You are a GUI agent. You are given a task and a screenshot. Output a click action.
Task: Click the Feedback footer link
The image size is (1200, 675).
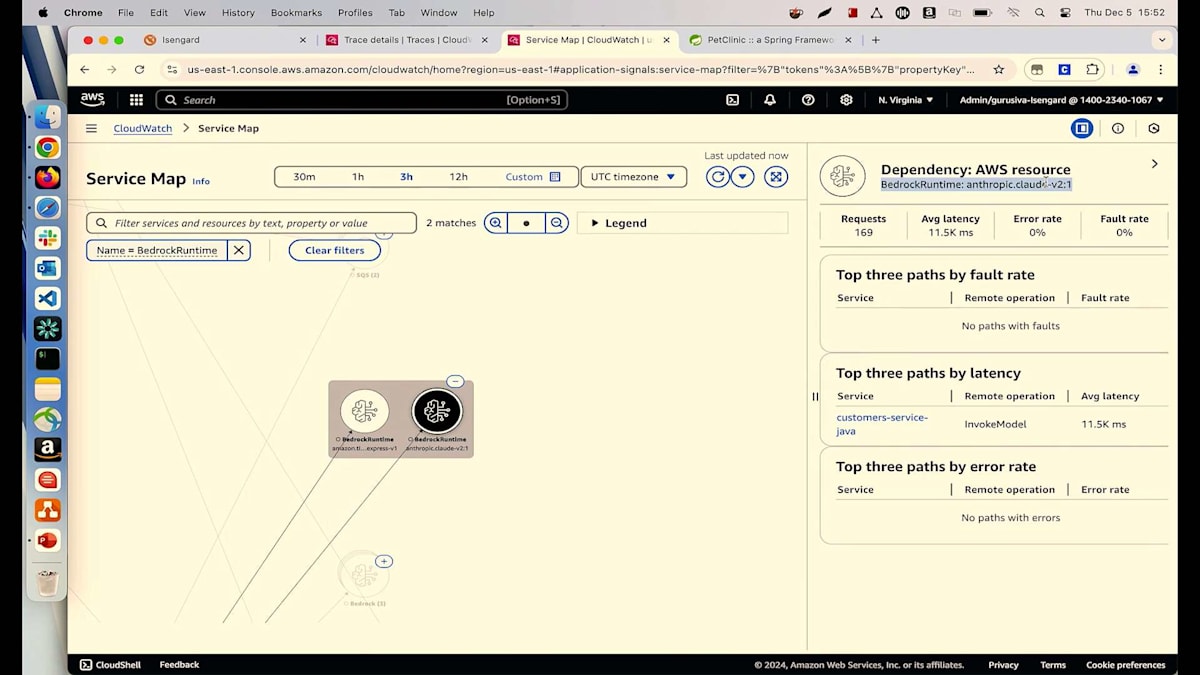click(179, 664)
